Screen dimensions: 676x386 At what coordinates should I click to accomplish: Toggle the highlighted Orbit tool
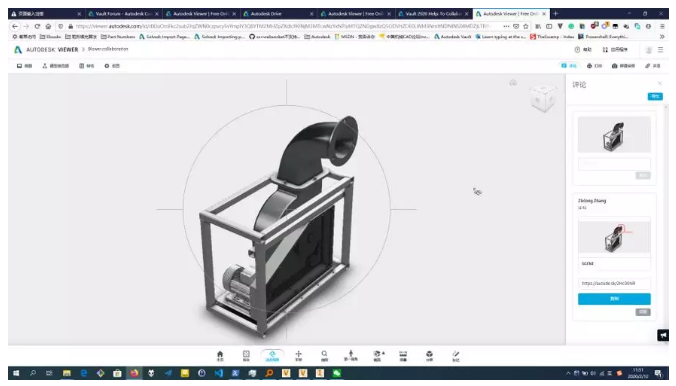pyautogui.click(x=272, y=356)
